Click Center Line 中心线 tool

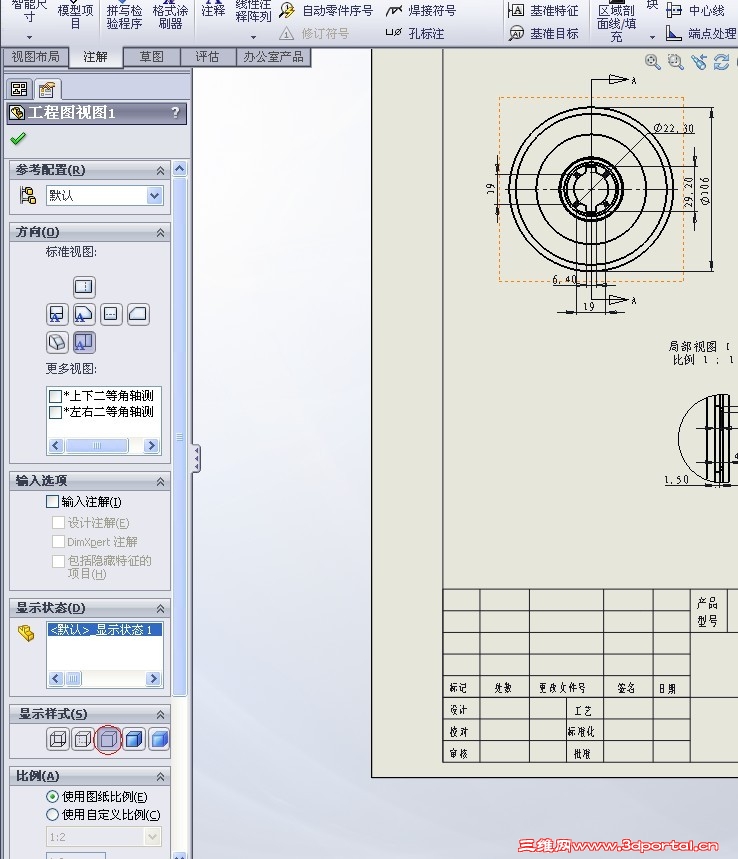click(695, 10)
